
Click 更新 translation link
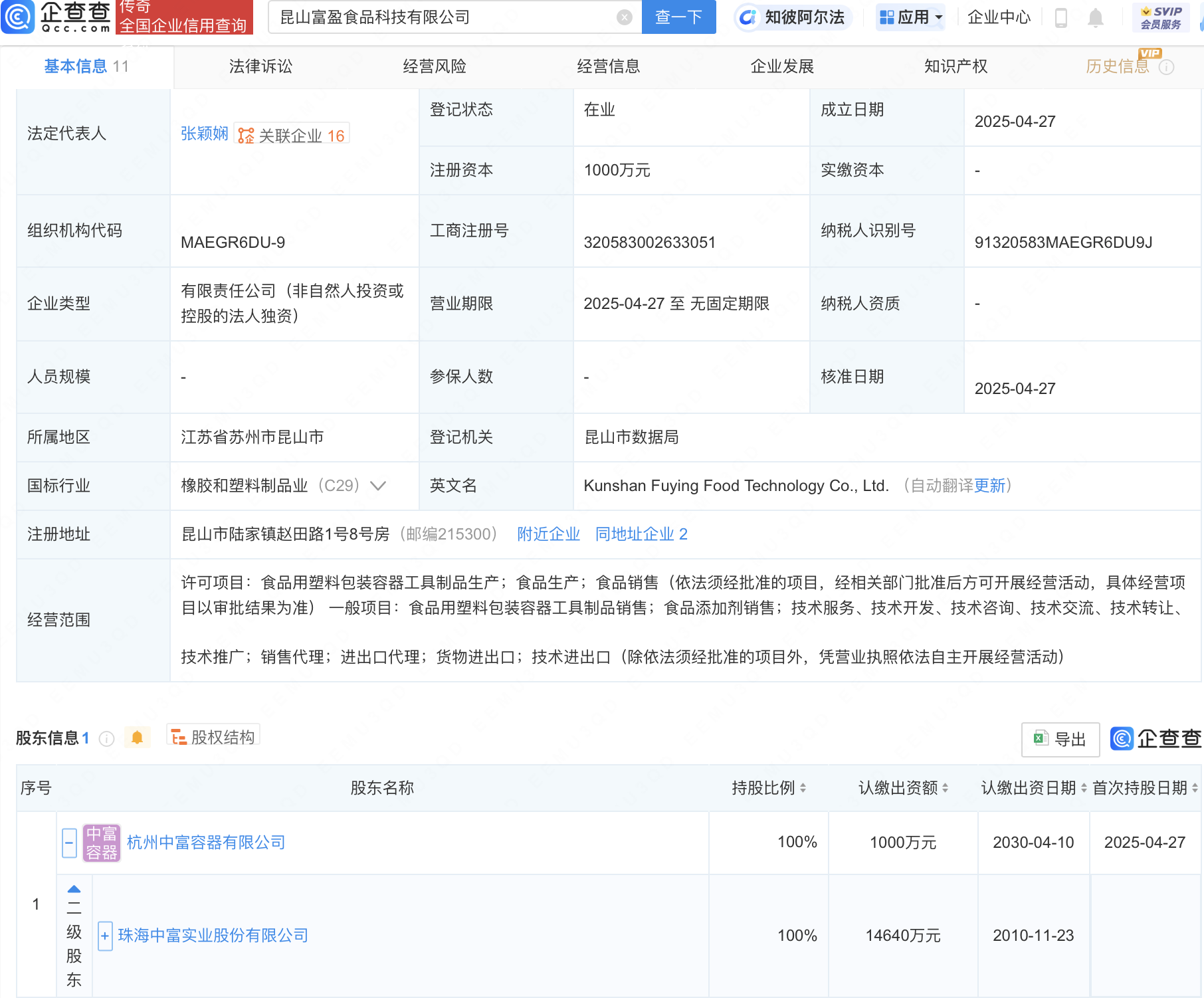click(989, 486)
